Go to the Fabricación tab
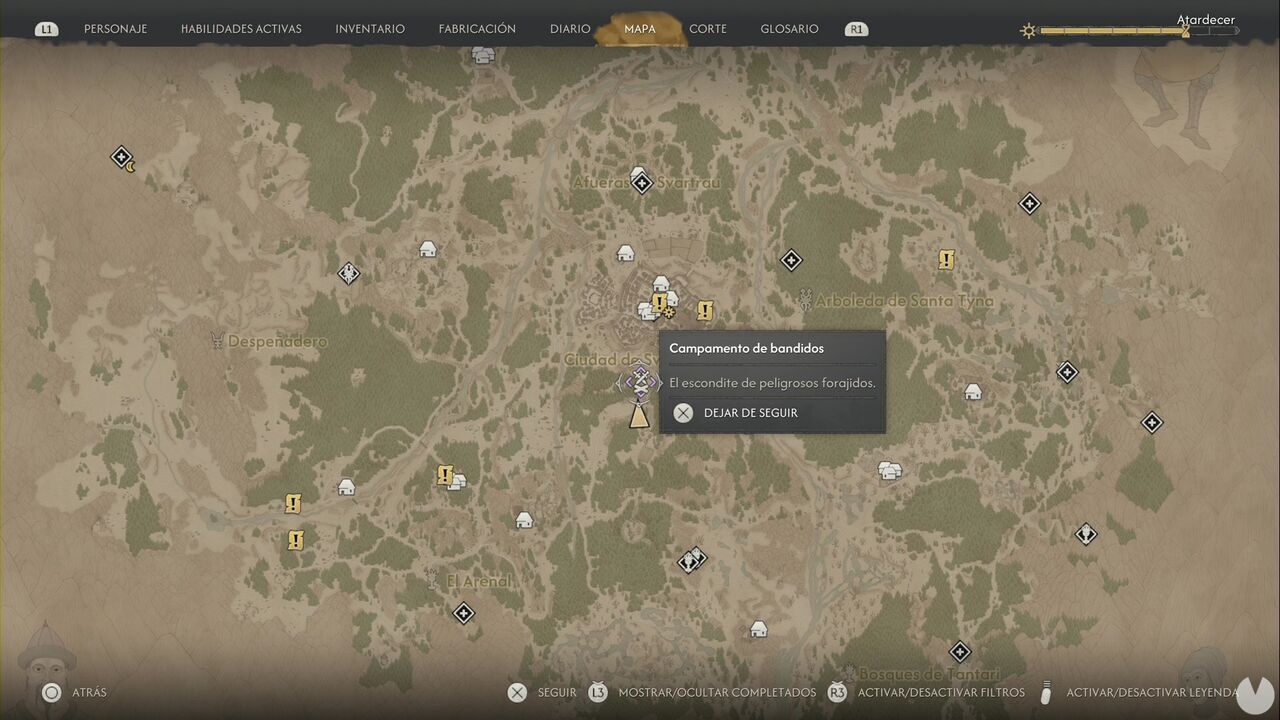The height and width of the screenshot is (720, 1280). click(x=477, y=29)
